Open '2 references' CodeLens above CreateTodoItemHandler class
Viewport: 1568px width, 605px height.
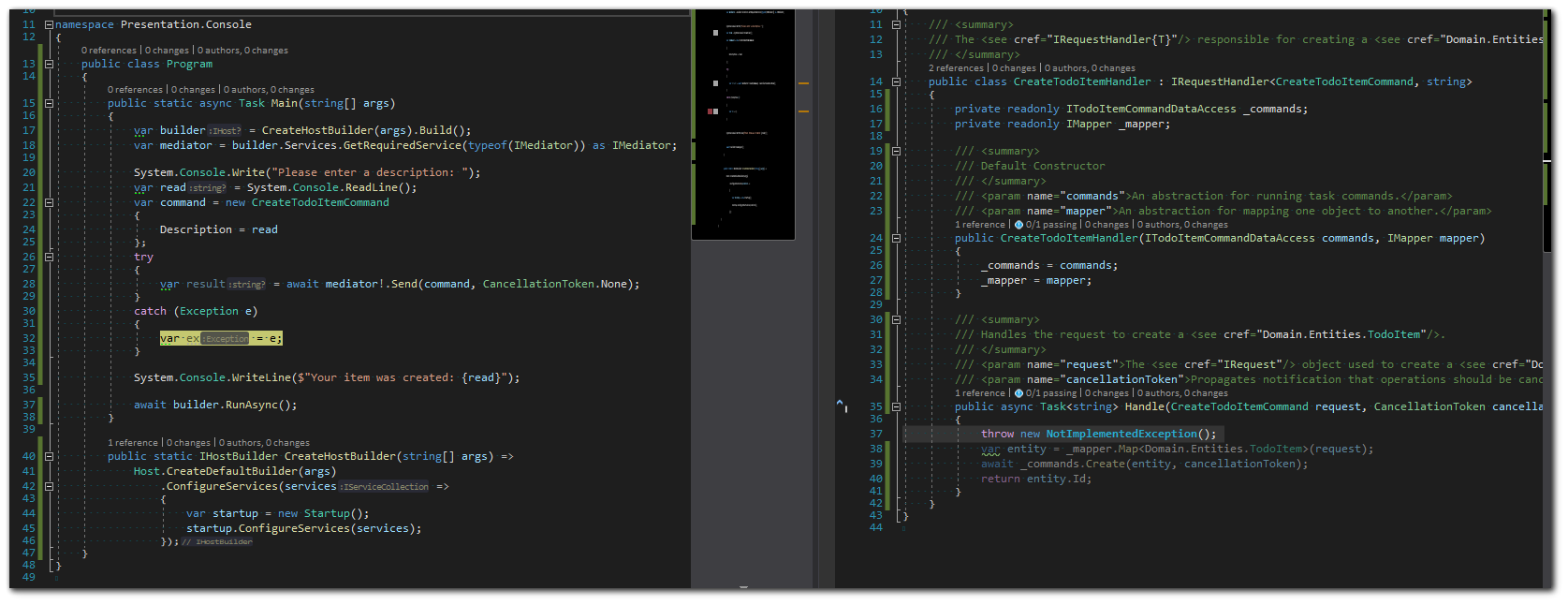click(x=956, y=68)
